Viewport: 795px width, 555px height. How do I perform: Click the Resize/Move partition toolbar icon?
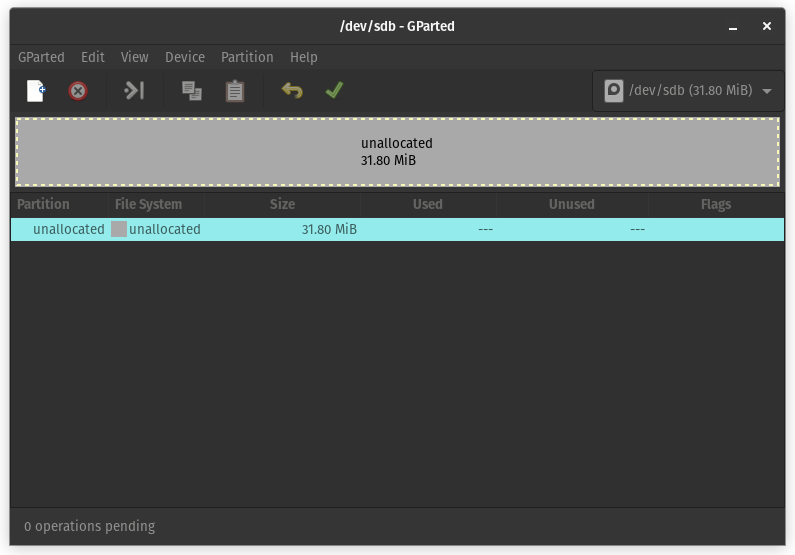pos(134,91)
